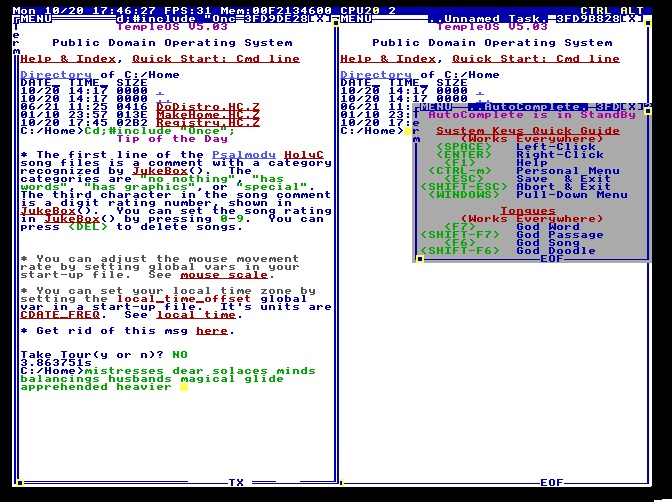Open the Psalmody link in the tip
This screenshot has height=502, width=672.
tap(244, 155)
